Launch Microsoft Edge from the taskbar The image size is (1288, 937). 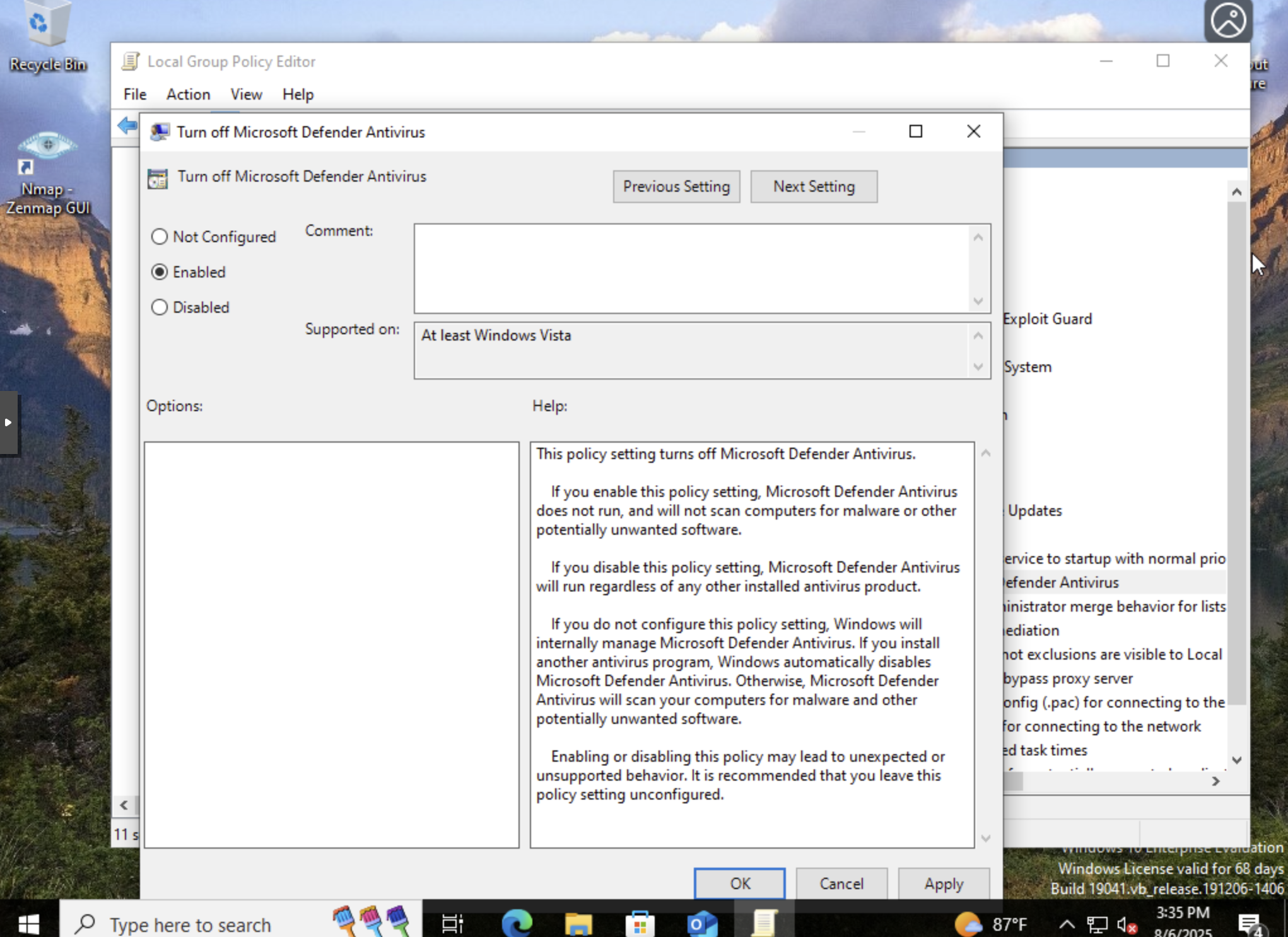tap(517, 924)
